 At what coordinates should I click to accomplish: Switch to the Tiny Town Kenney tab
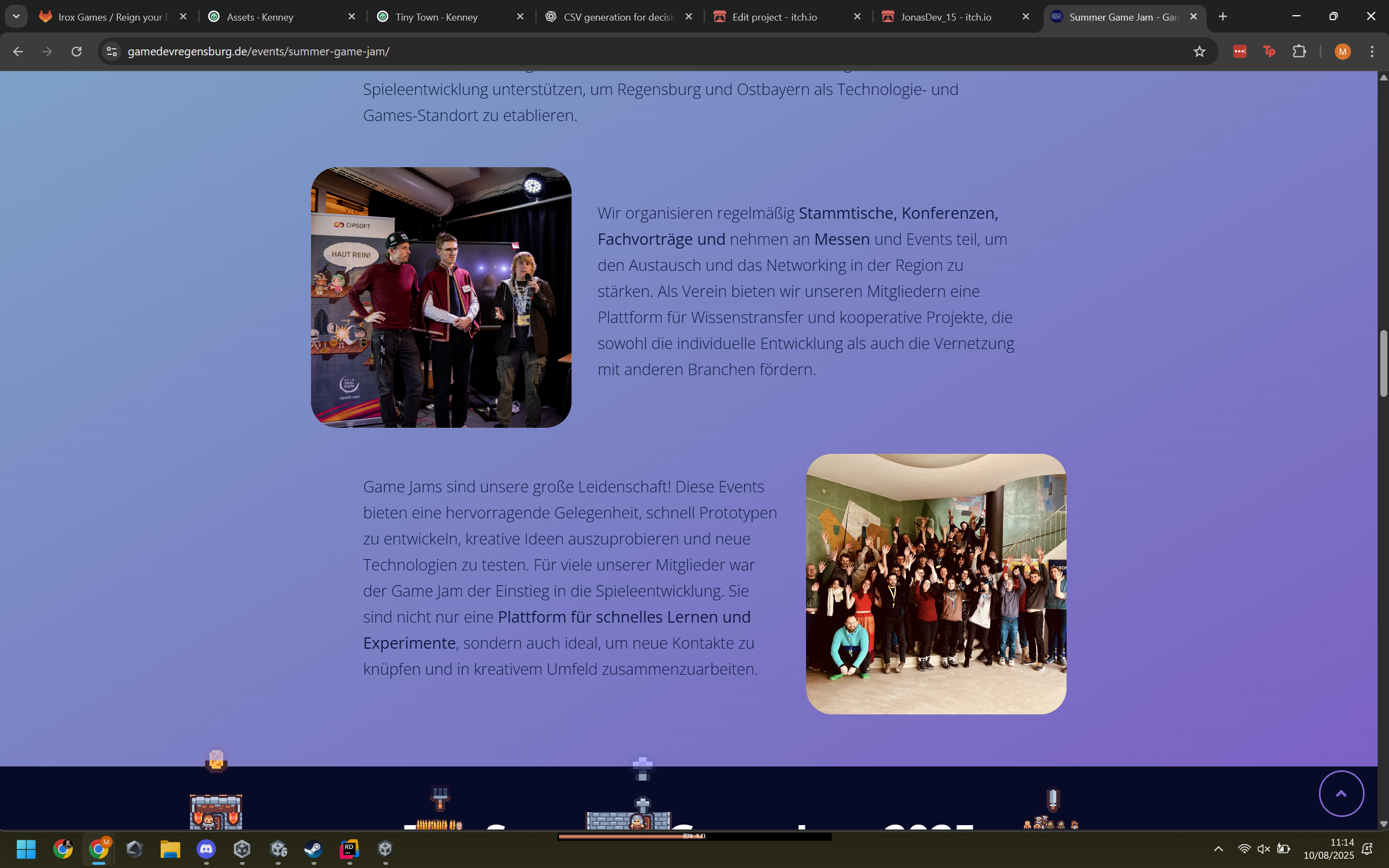pos(436,17)
